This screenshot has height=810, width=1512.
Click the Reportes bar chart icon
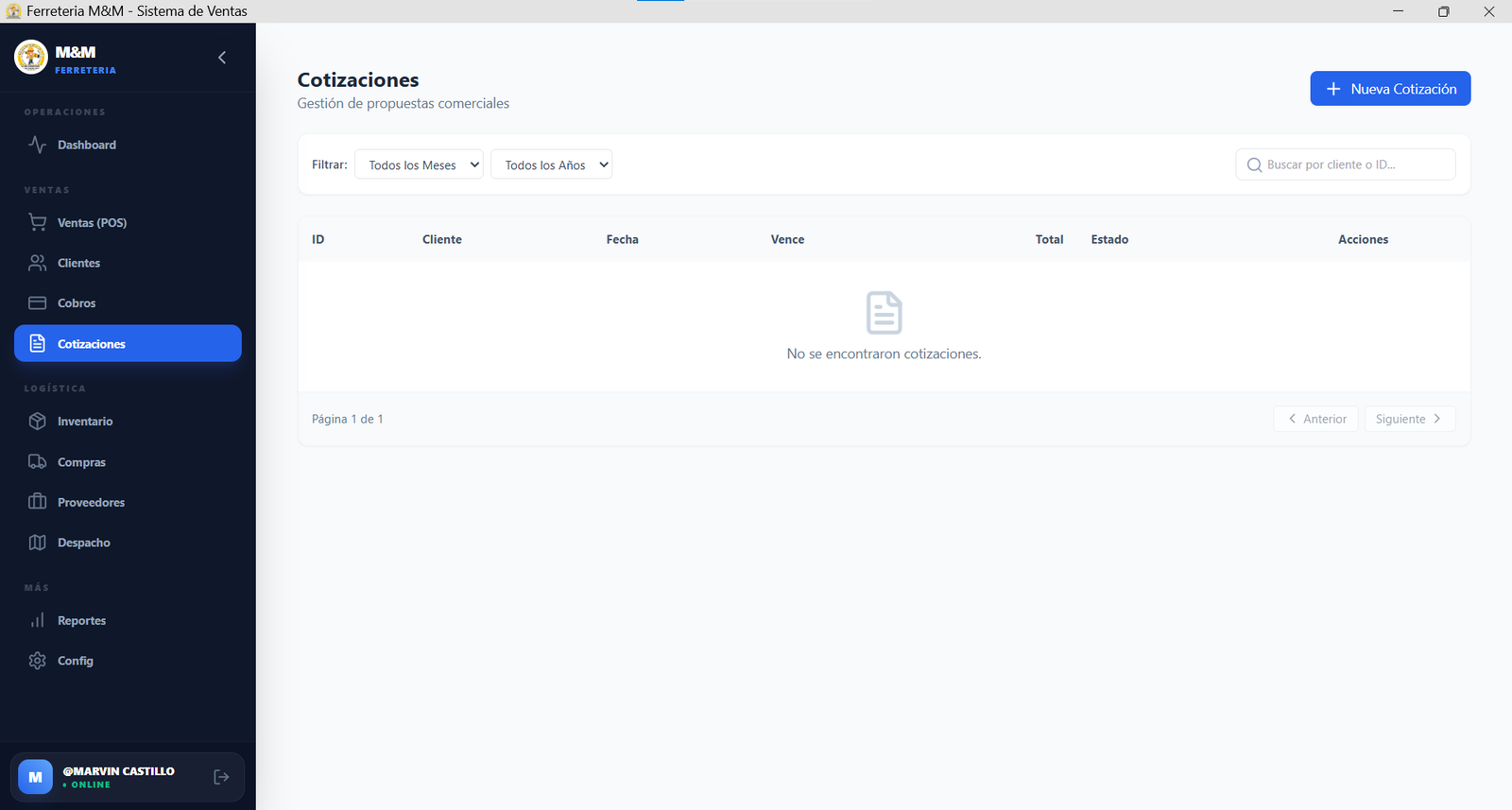tap(37, 621)
